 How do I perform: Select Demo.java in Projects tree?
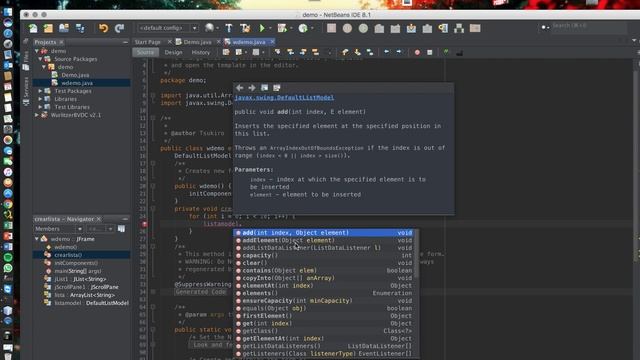(75, 75)
